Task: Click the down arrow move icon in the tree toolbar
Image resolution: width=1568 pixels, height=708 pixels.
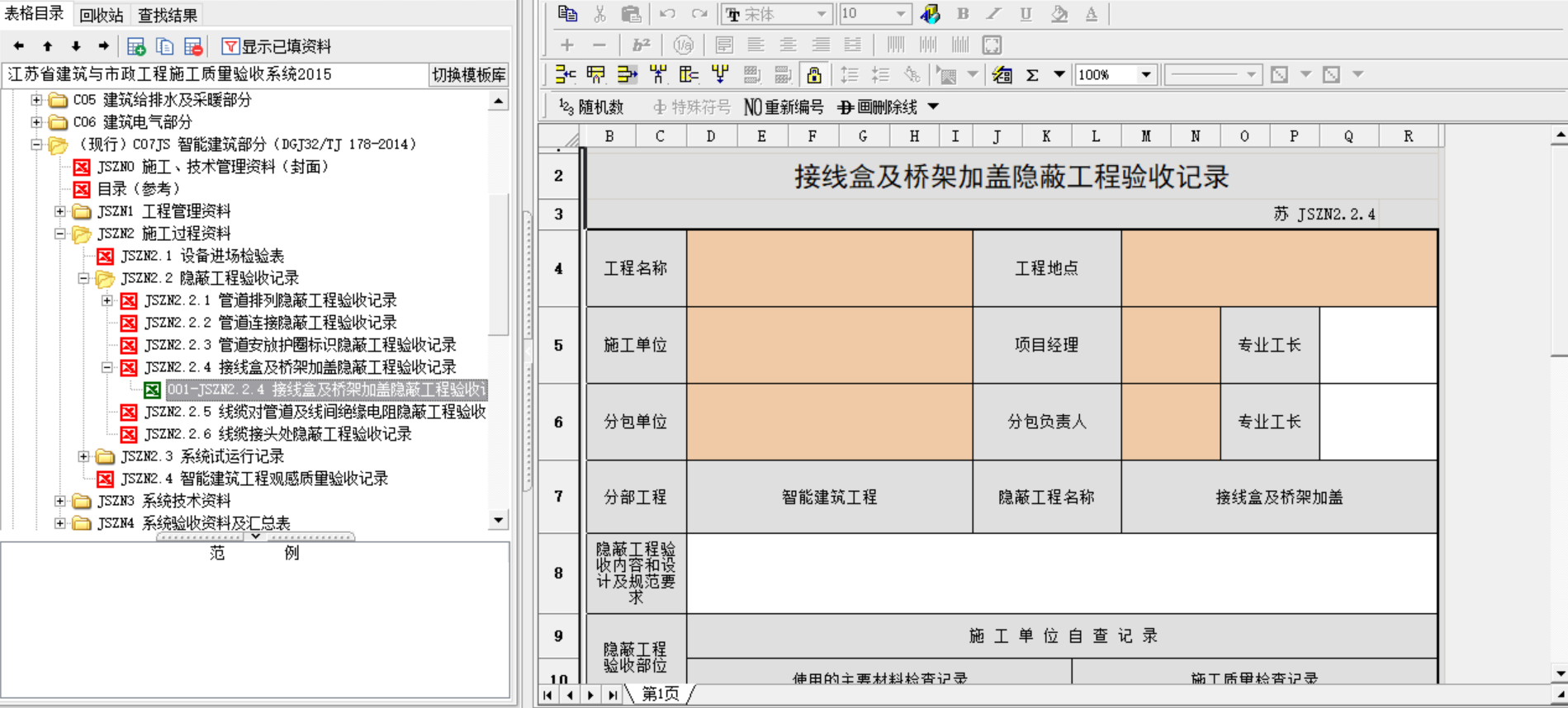Action: point(76,47)
